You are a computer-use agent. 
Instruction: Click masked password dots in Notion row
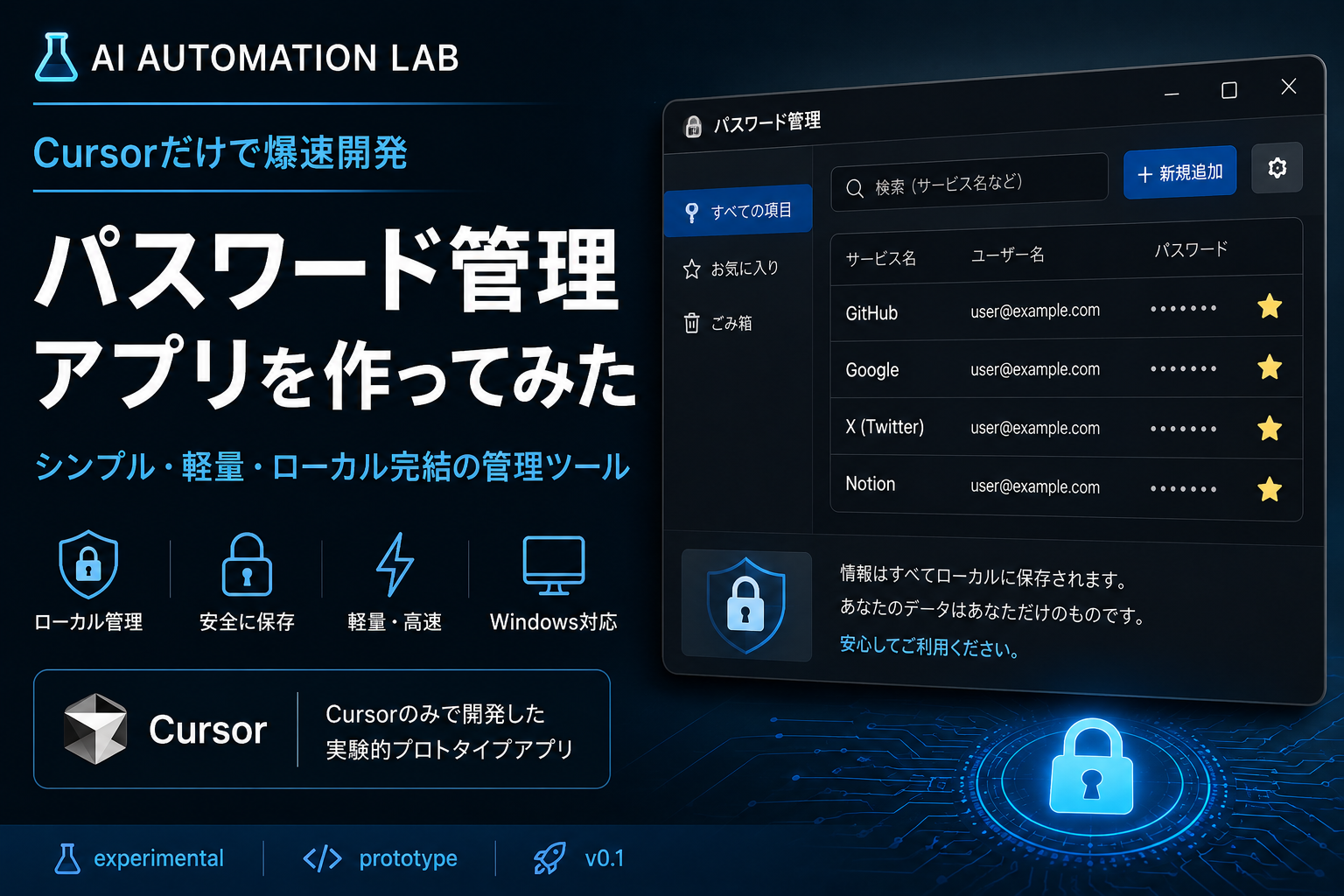[x=1183, y=489]
